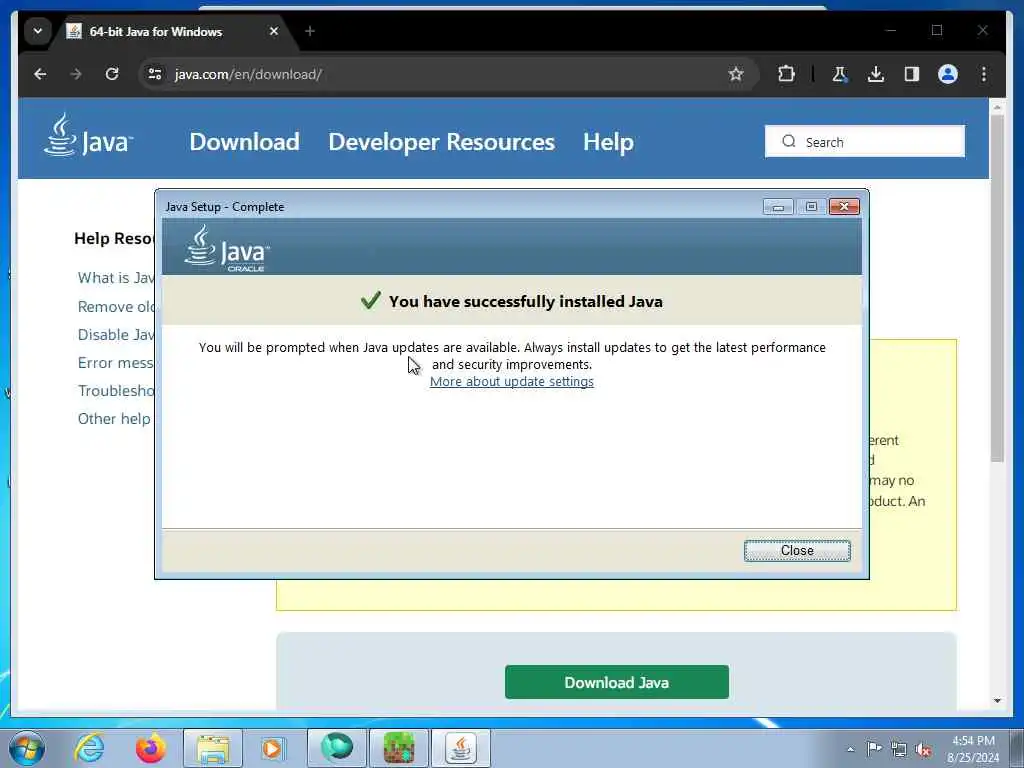This screenshot has height=768, width=1024.
Task: Open the tab search dropdown arrow
Action: [38, 31]
